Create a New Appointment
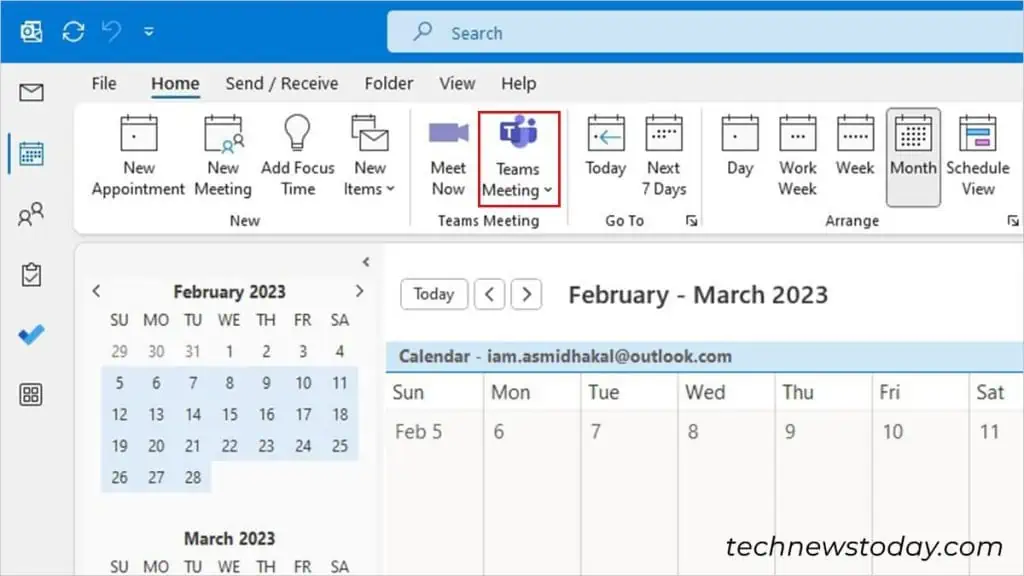The height and width of the screenshot is (576, 1024). point(137,155)
